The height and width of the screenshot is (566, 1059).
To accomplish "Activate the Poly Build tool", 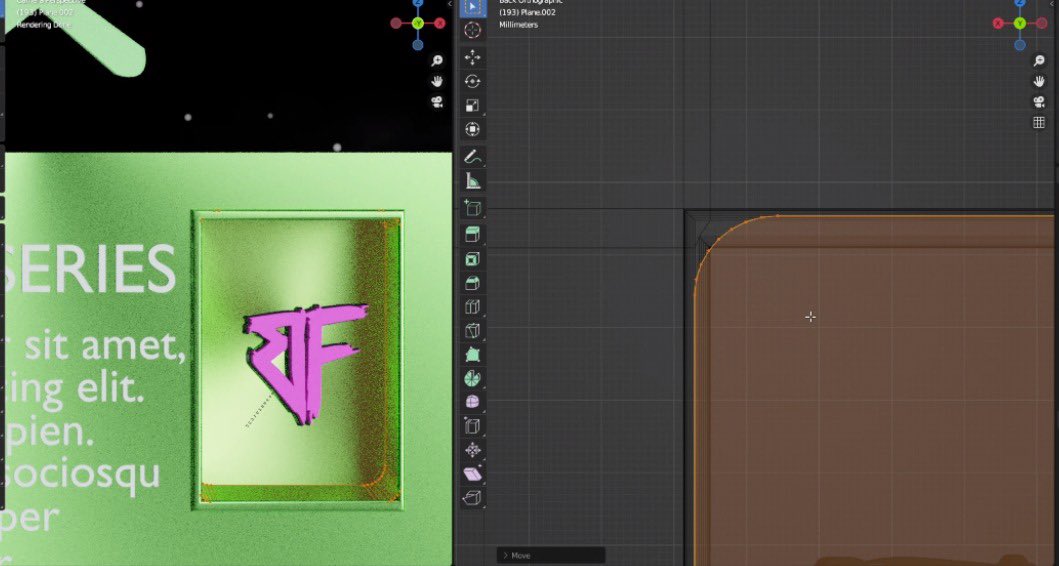I will click(x=472, y=354).
